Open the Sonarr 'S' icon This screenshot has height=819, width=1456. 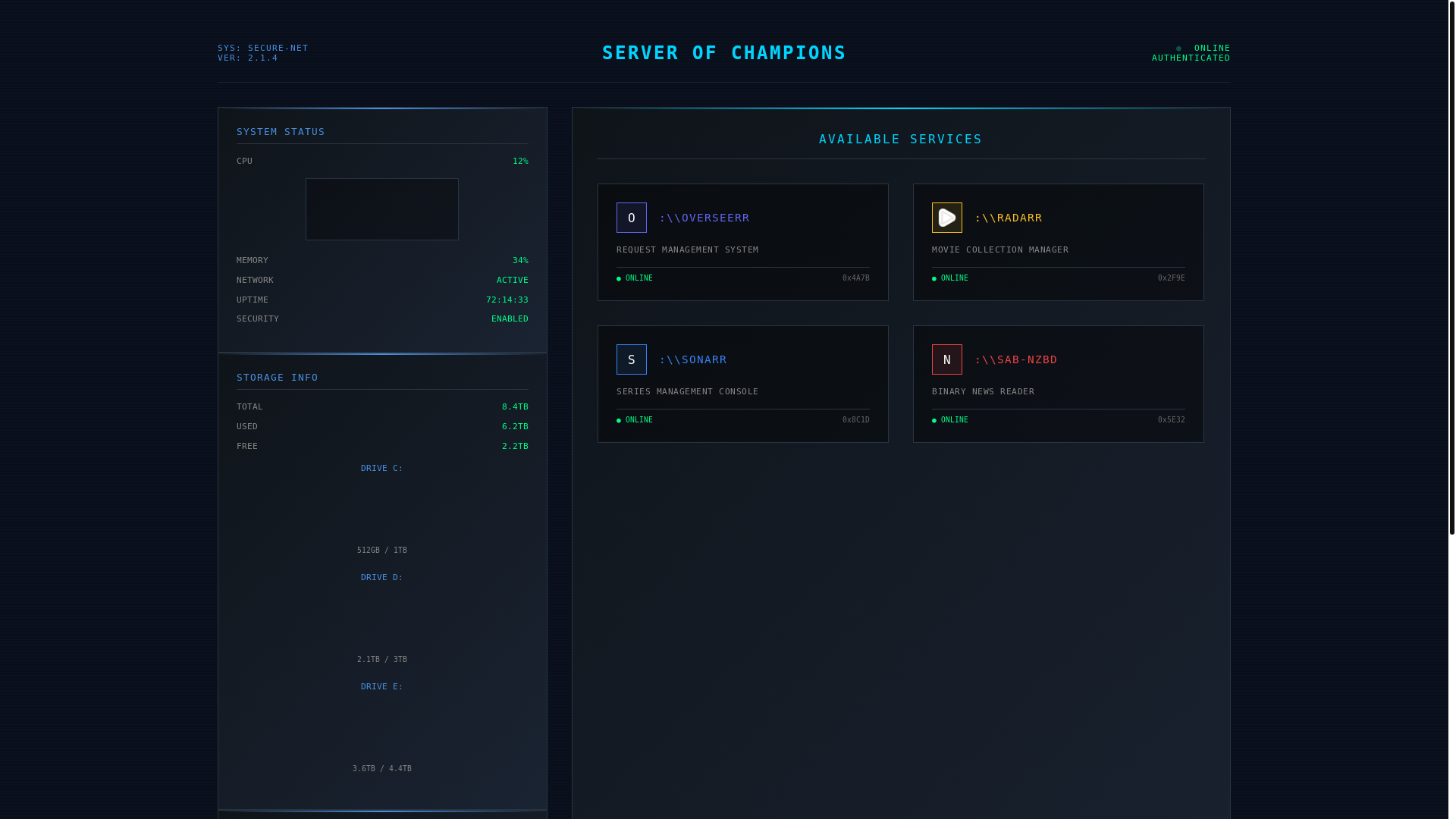[631, 359]
